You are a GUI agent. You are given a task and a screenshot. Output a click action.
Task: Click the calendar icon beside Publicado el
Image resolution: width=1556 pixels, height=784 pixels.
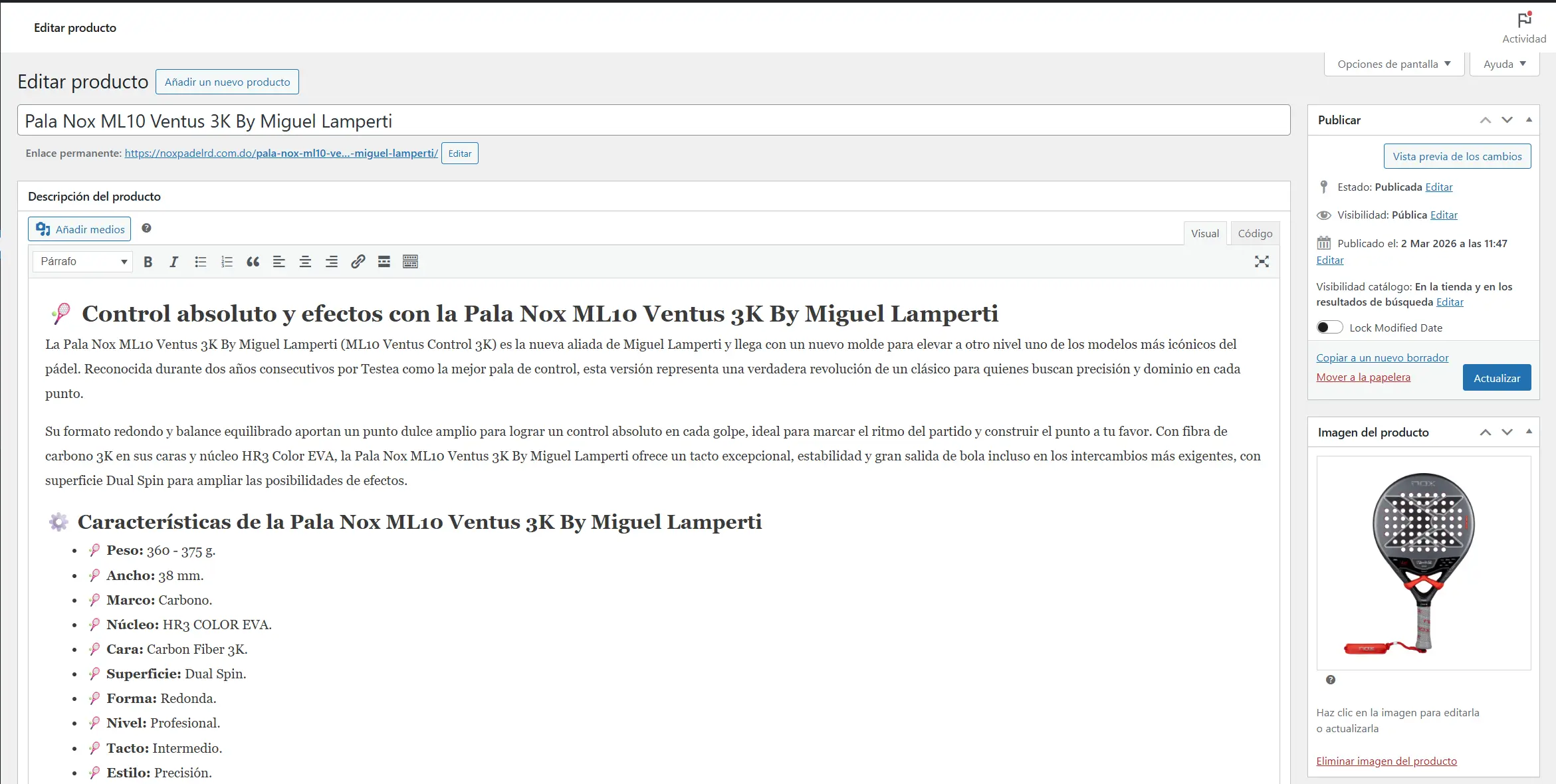tap(1324, 243)
